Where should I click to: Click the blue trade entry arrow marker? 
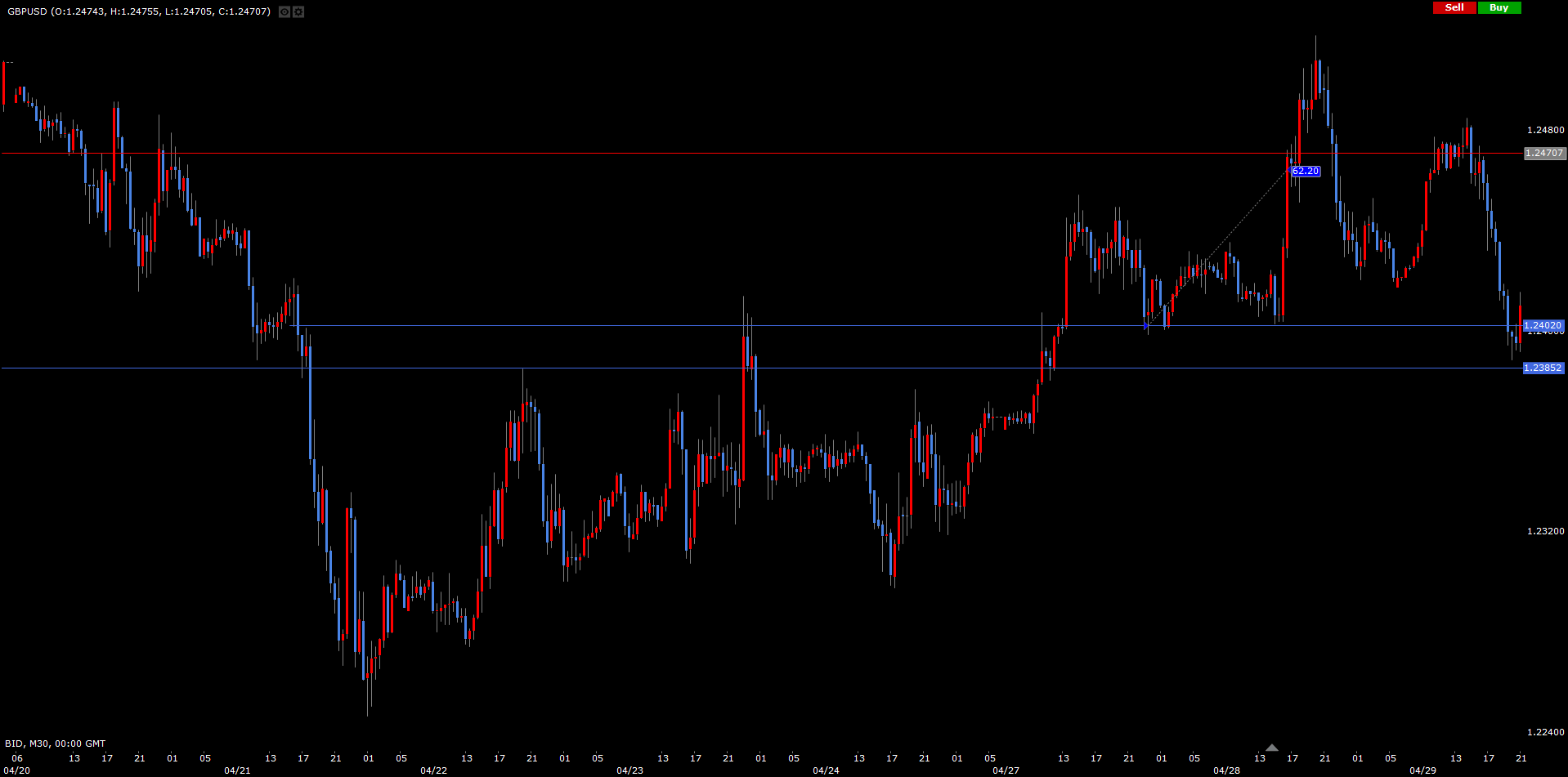pos(1146,326)
